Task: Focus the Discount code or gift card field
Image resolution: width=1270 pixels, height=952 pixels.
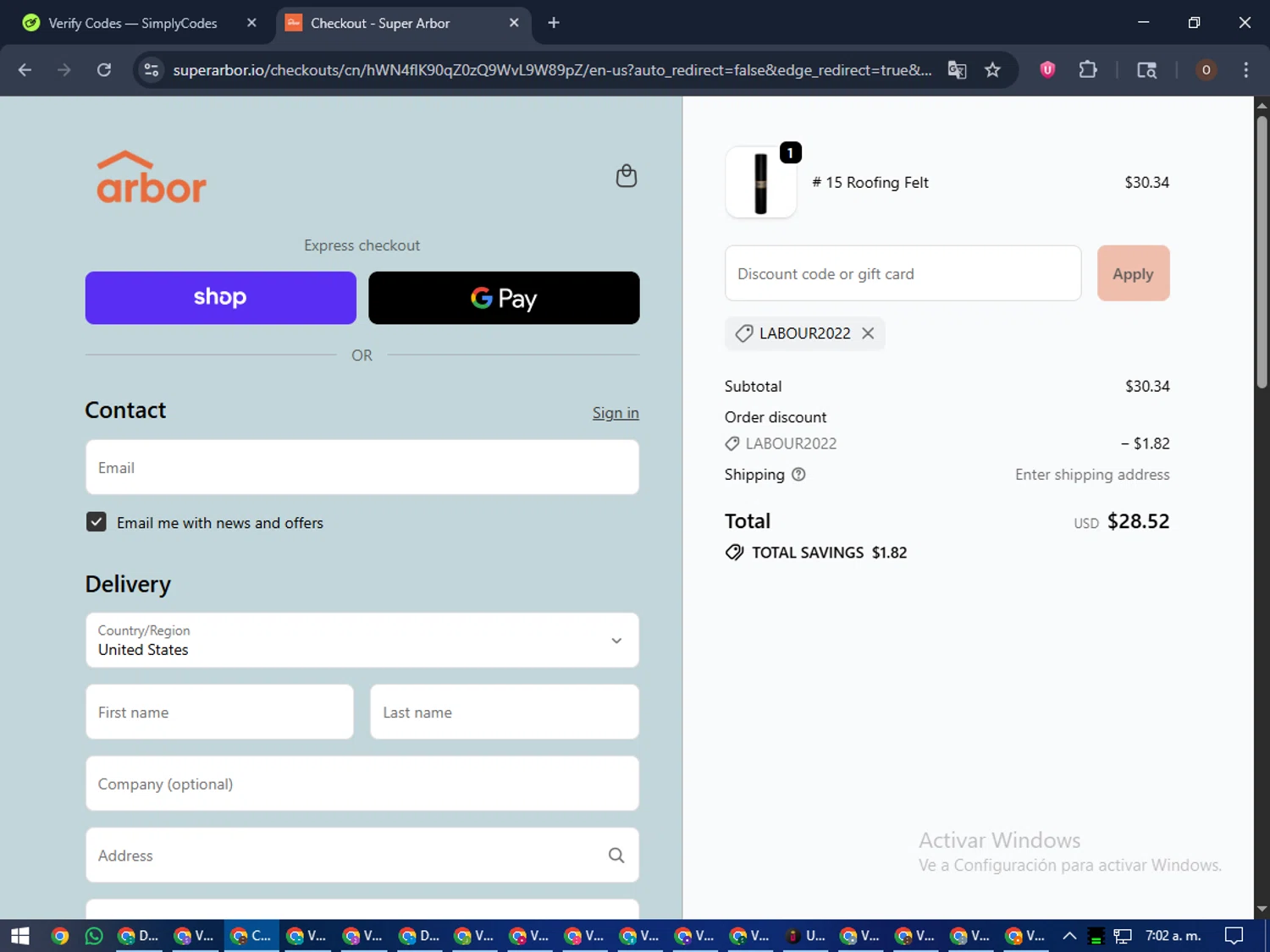Action: point(903,273)
